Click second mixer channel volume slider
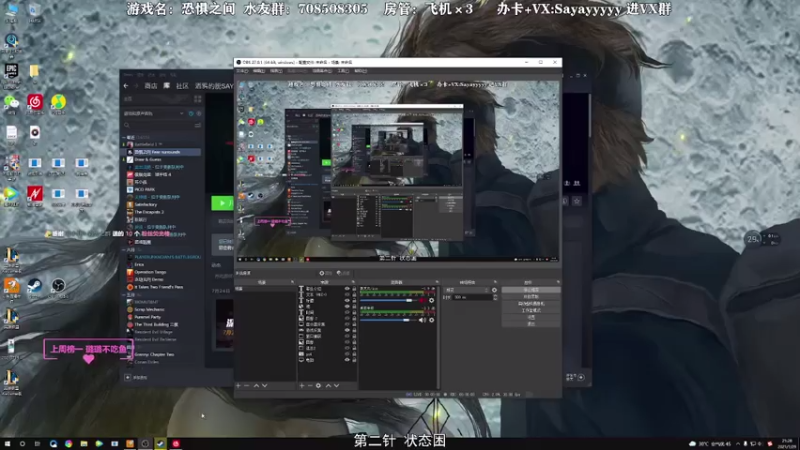Viewport: 800px width, 450px height. coord(388,320)
